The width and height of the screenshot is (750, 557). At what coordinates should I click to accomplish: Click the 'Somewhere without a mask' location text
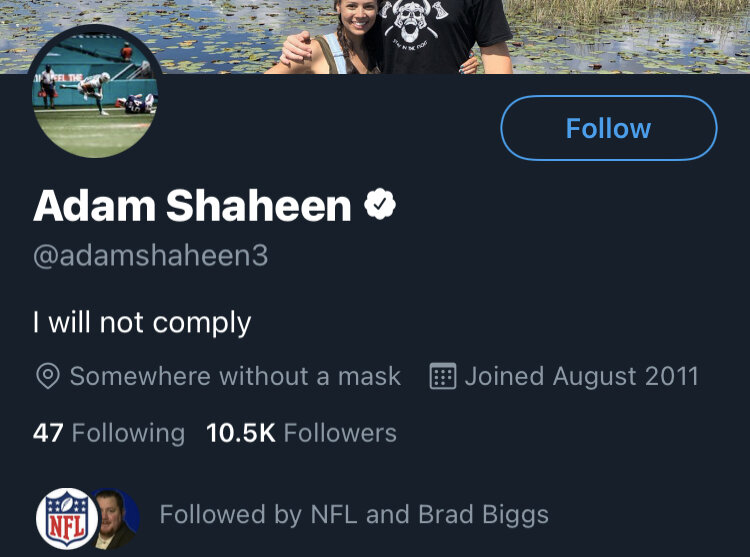coord(235,376)
